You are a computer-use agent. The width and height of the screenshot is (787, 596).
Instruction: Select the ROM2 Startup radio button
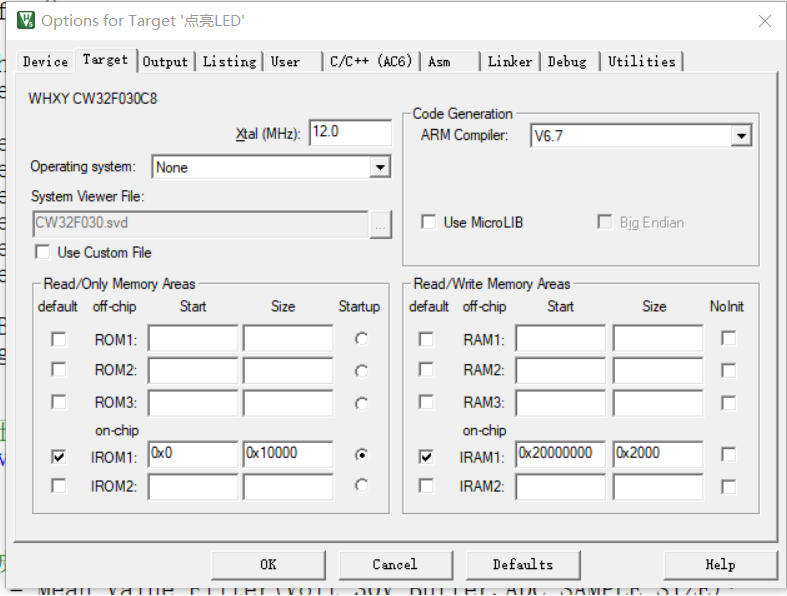click(x=361, y=371)
